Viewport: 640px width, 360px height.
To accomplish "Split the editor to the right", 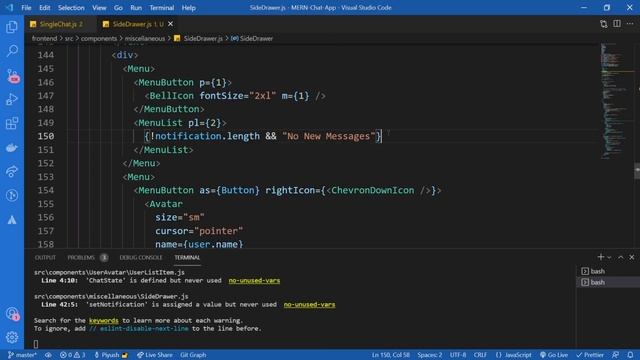I will point(617,24).
